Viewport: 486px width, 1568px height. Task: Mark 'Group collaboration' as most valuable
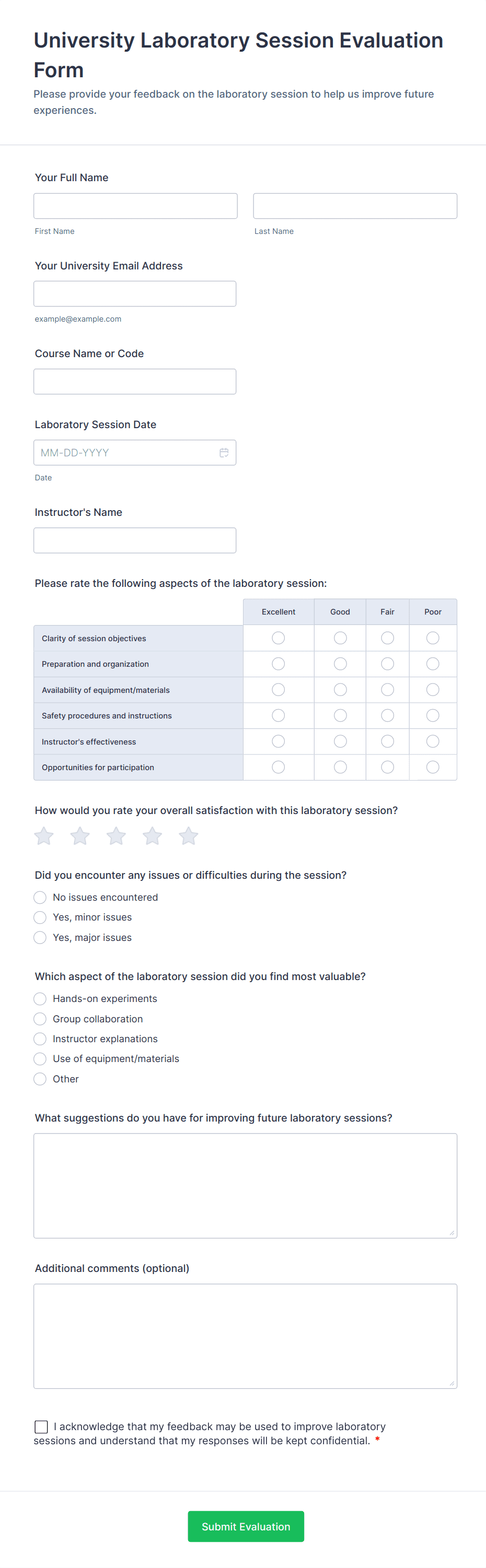[x=40, y=1018]
